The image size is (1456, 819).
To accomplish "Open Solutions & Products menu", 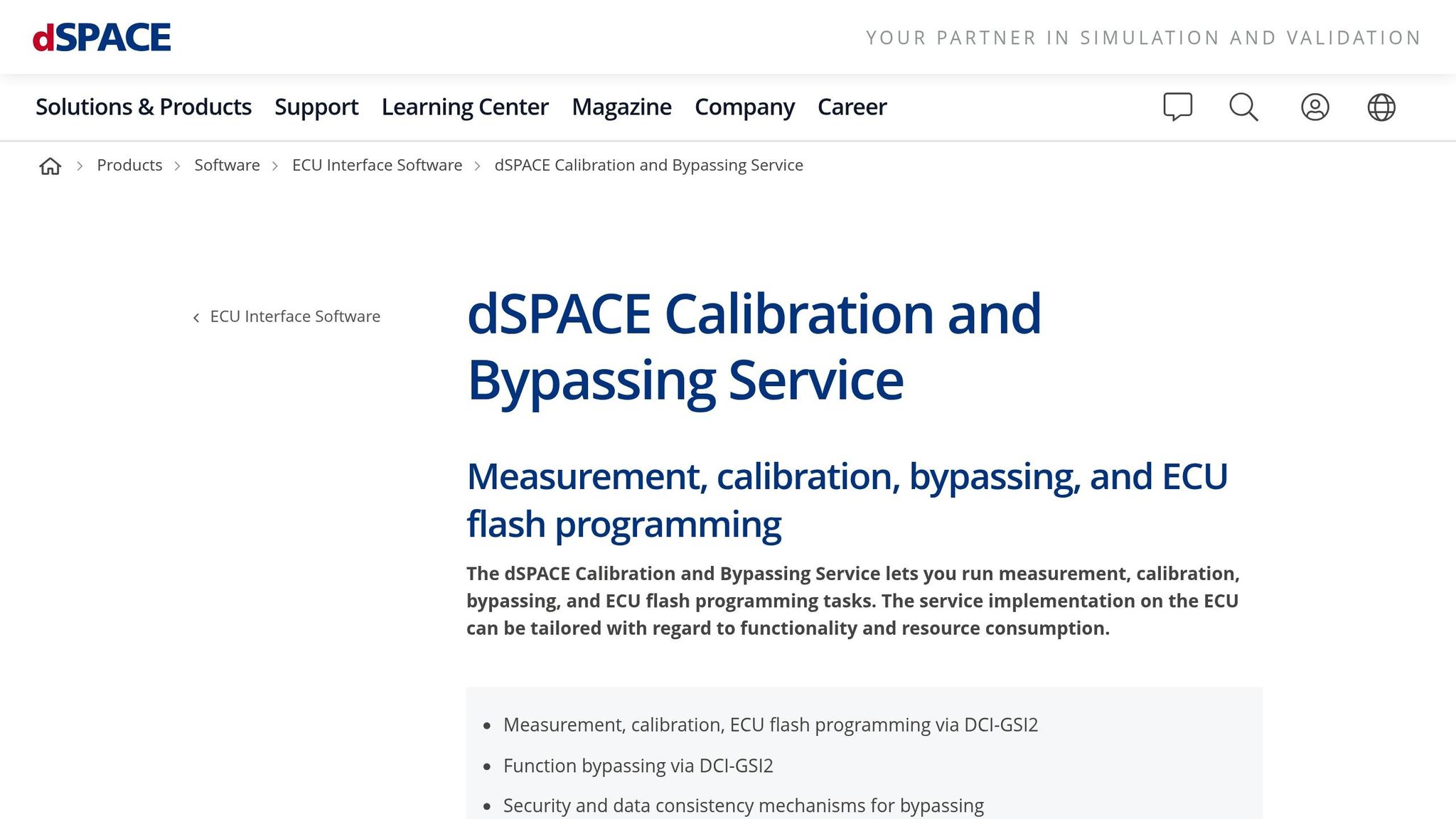I will [143, 107].
